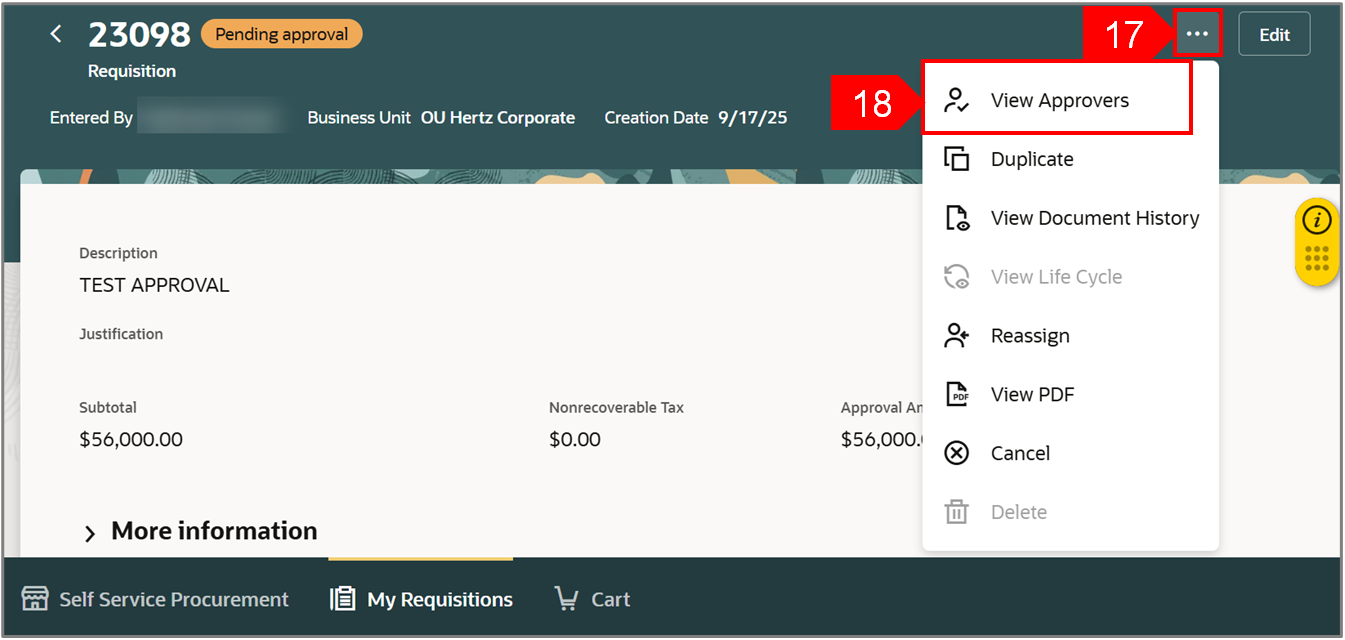Click the Pending approval status badge
The height and width of the screenshot is (640, 1345).
tap(281, 34)
